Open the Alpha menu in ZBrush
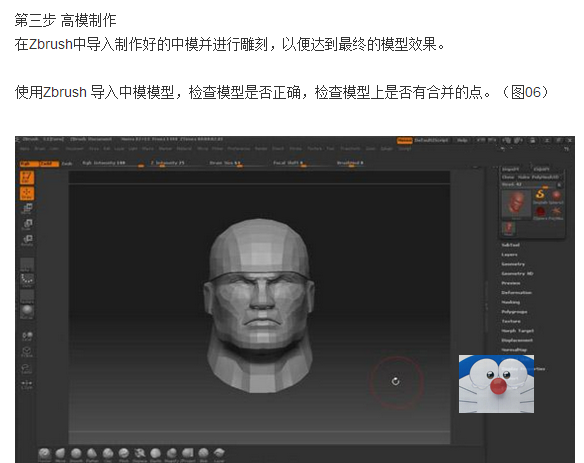 tap(25, 149)
